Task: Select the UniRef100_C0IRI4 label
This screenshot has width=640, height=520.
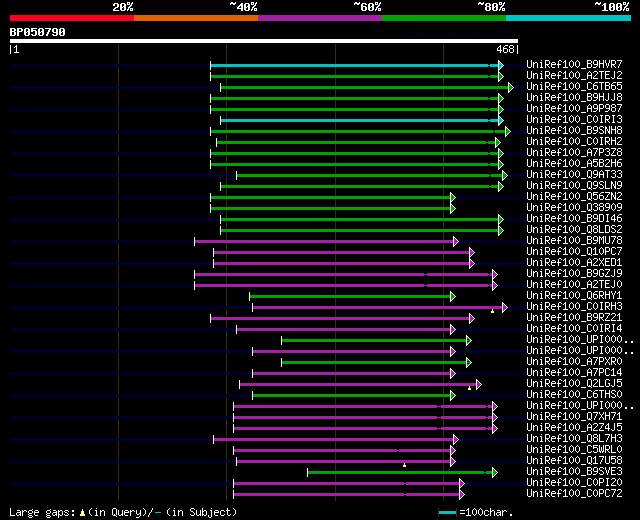Action: (574, 328)
